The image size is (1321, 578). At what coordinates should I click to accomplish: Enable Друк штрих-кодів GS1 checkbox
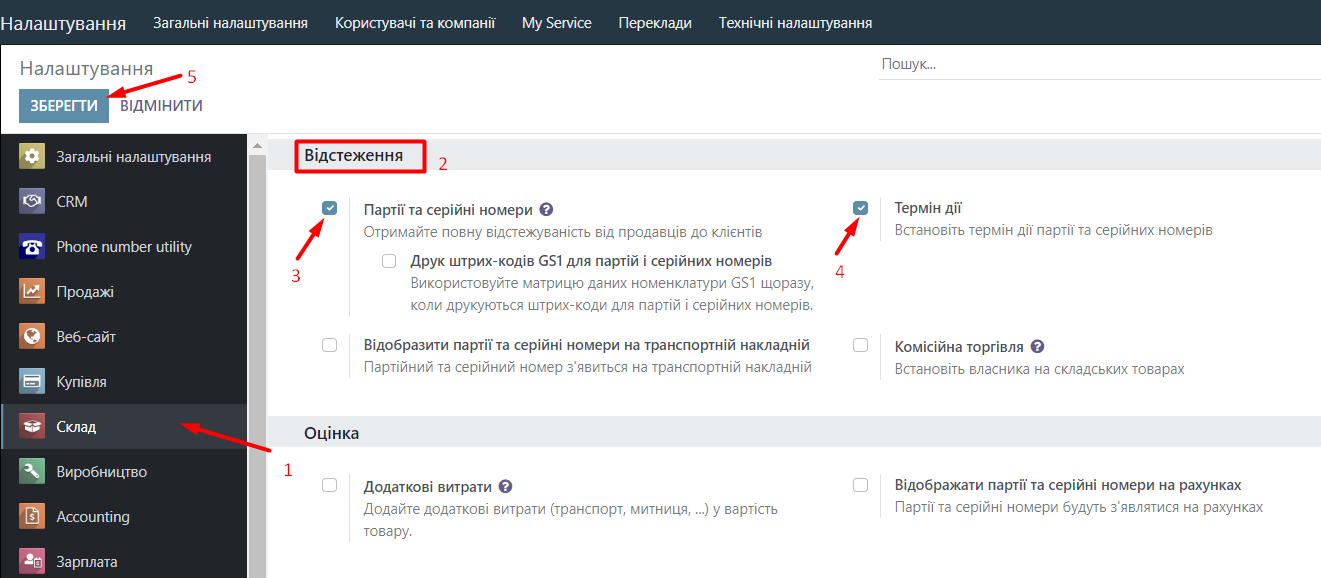389,262
